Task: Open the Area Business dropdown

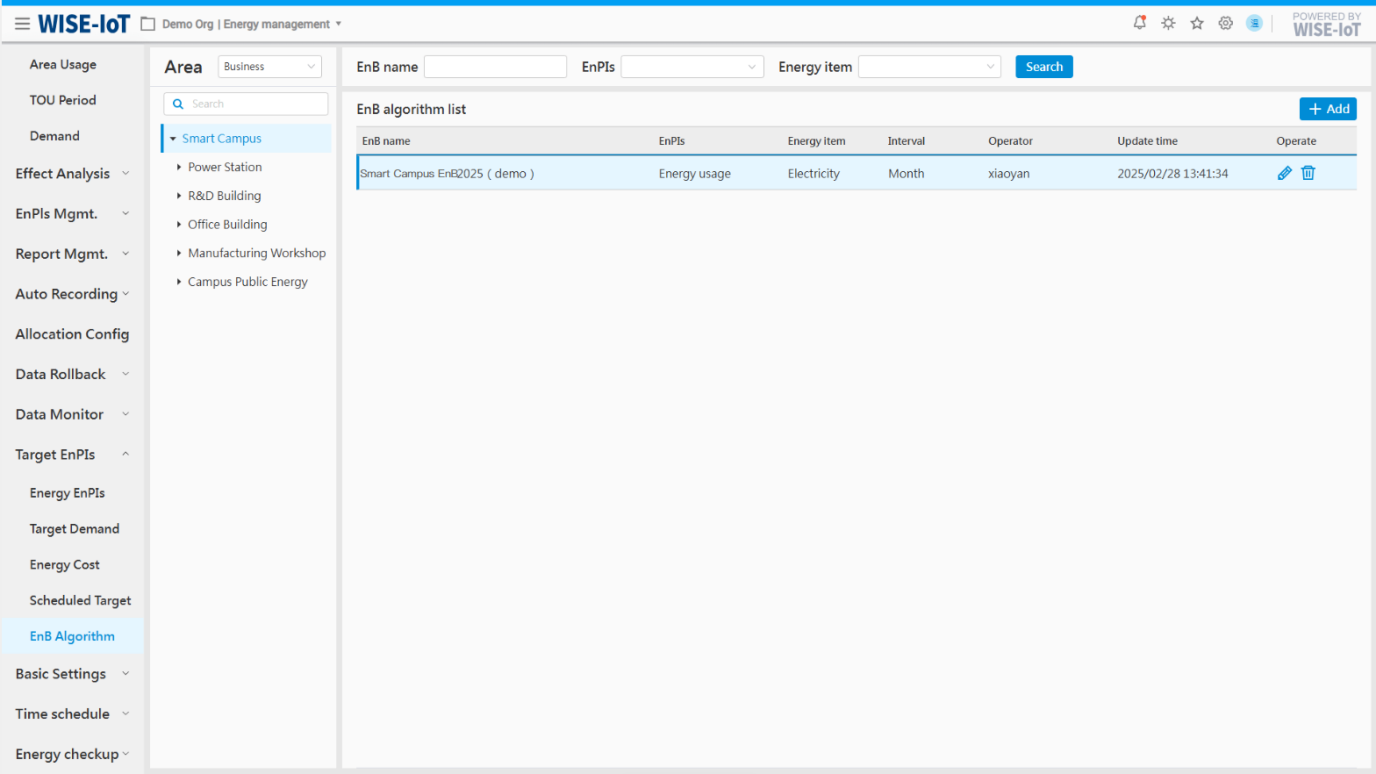Action: point(270,67)
